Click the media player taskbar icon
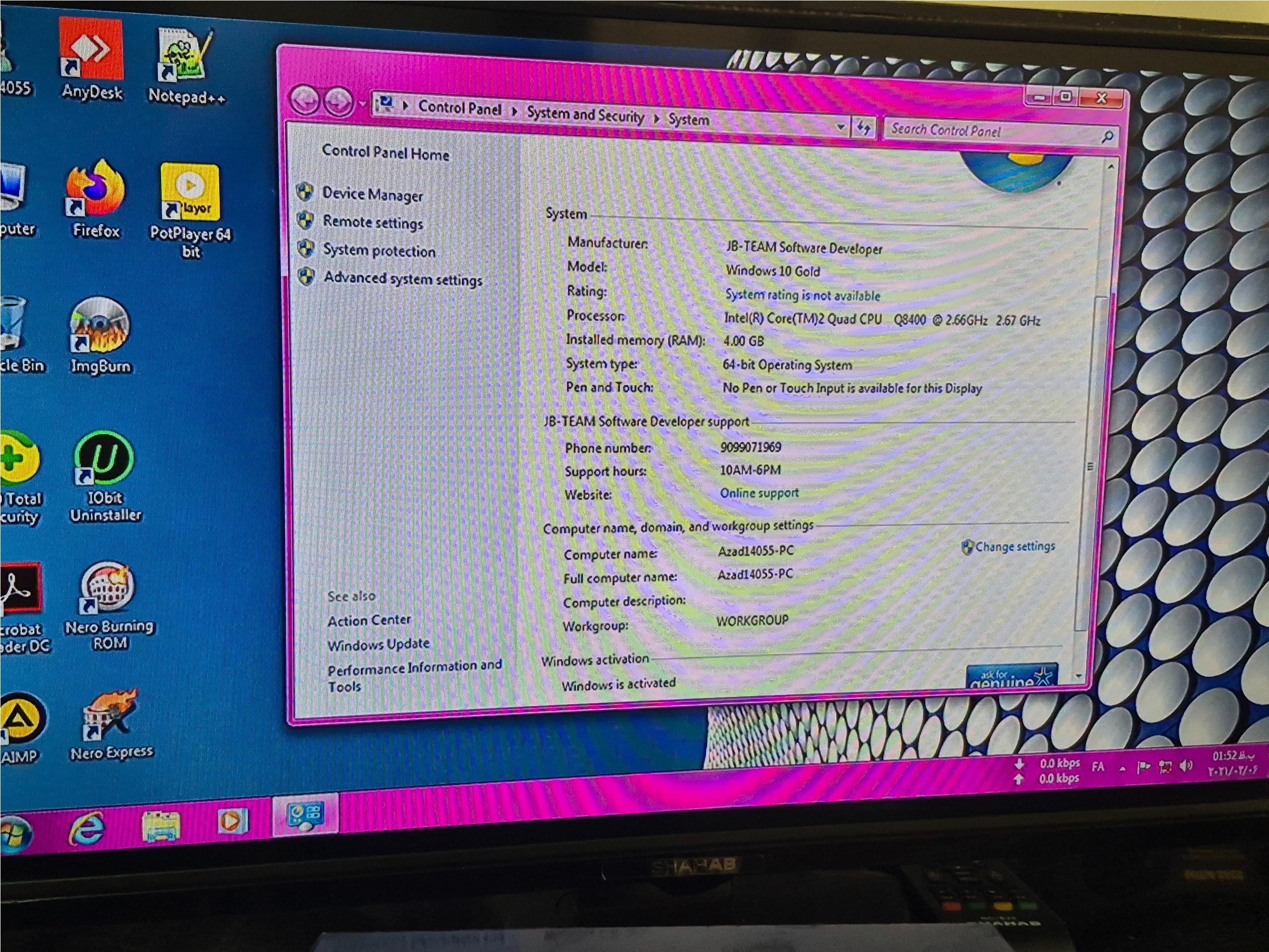 click(x=232, y=821)
